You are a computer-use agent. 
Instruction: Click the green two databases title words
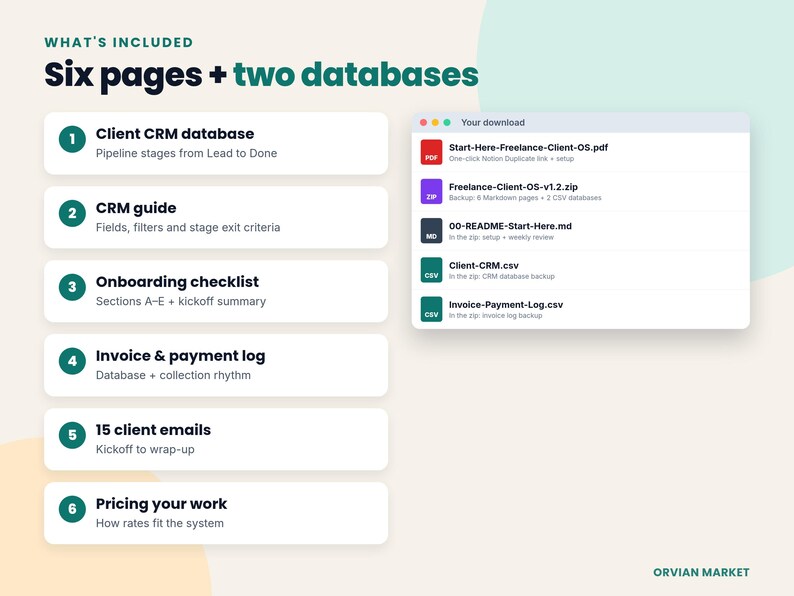point(355,75)
